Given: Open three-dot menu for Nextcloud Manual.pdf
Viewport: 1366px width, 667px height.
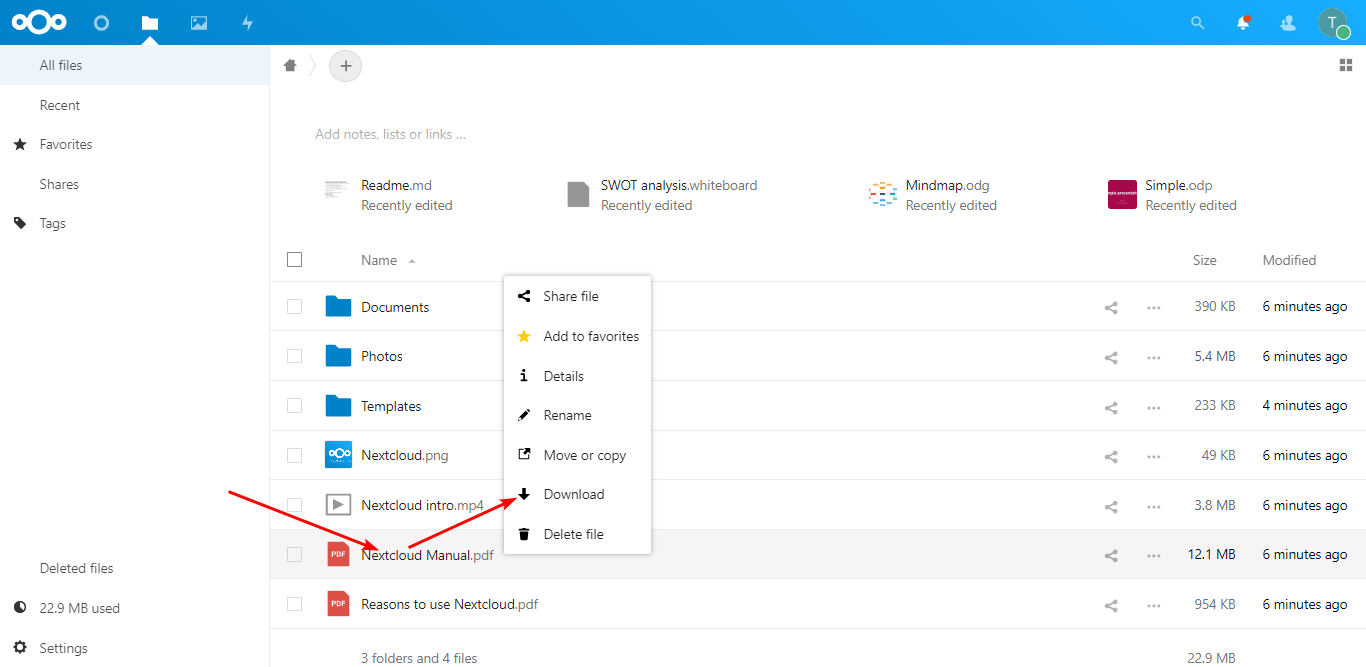Looking at the screenshot, I should (1154, 555).
